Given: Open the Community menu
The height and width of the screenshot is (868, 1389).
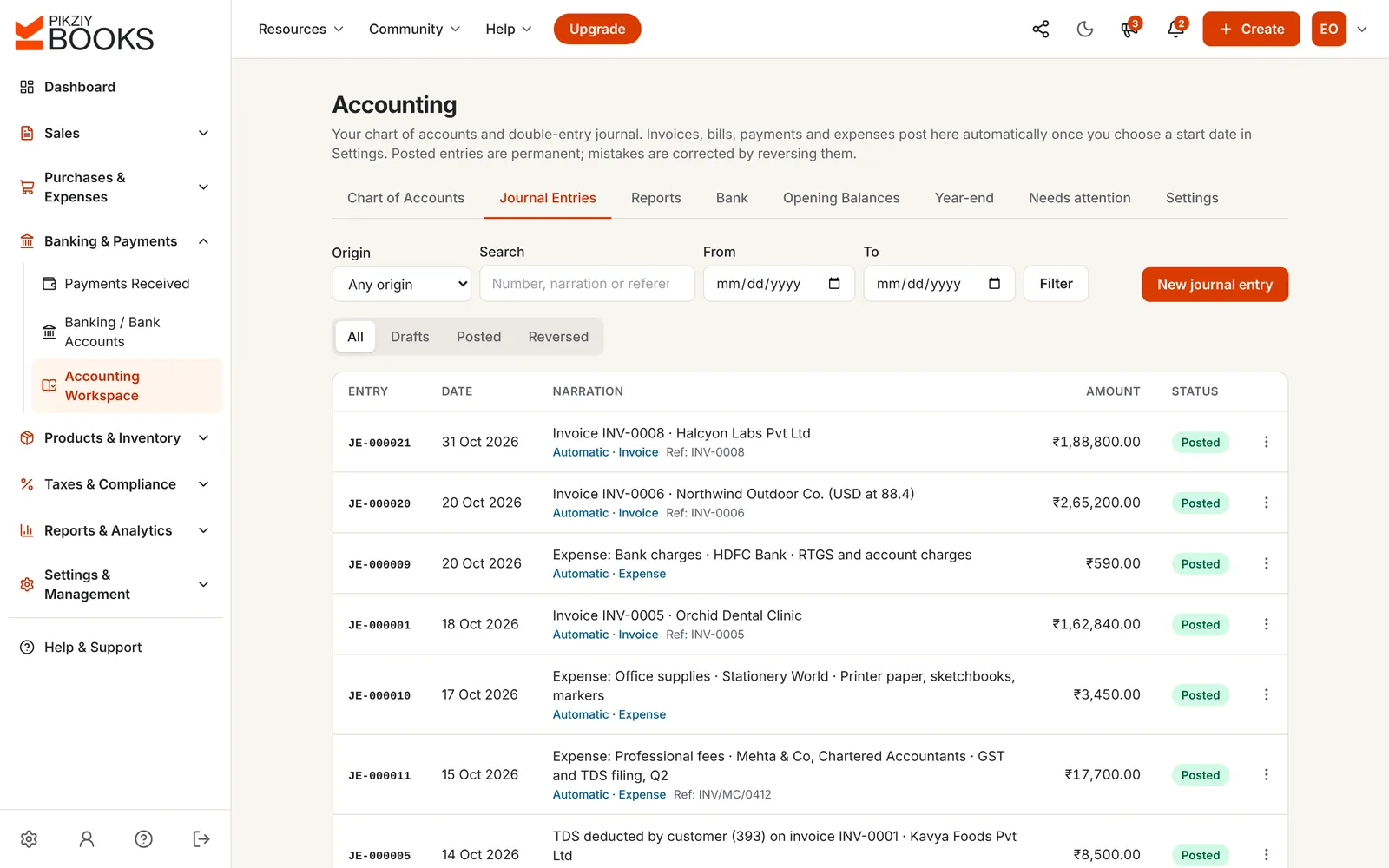Looking at the screenshot, I should (x=414, y=29).
